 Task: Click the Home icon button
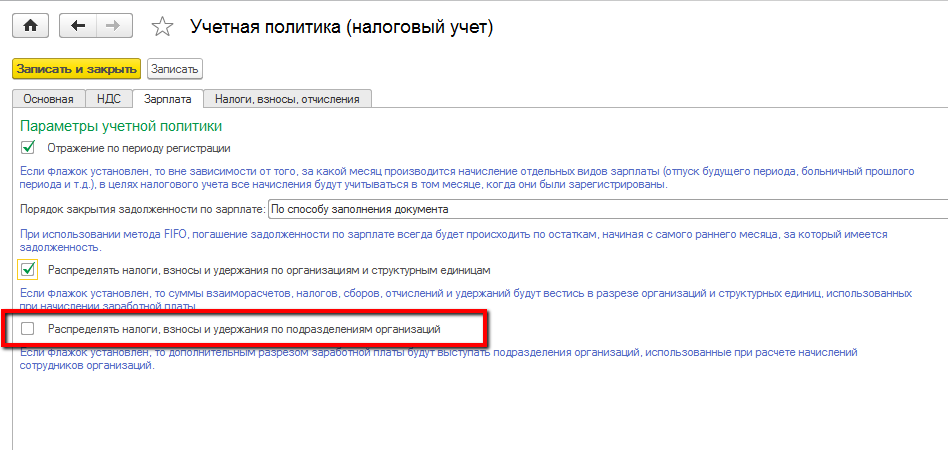30,27
